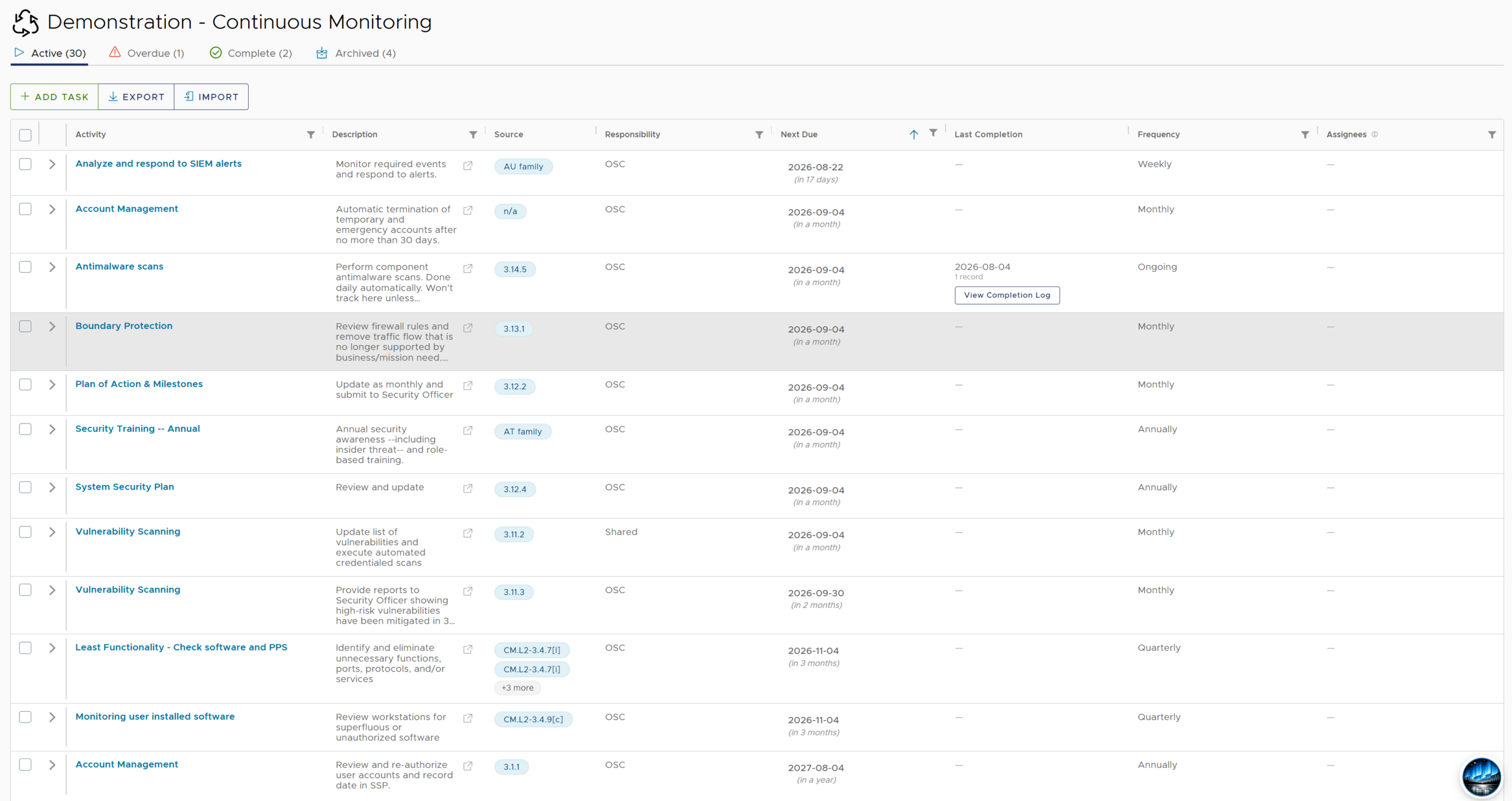1512x801 pixels.
Task: Open description popout for System Security Plan row
Action: pos(468,489)
